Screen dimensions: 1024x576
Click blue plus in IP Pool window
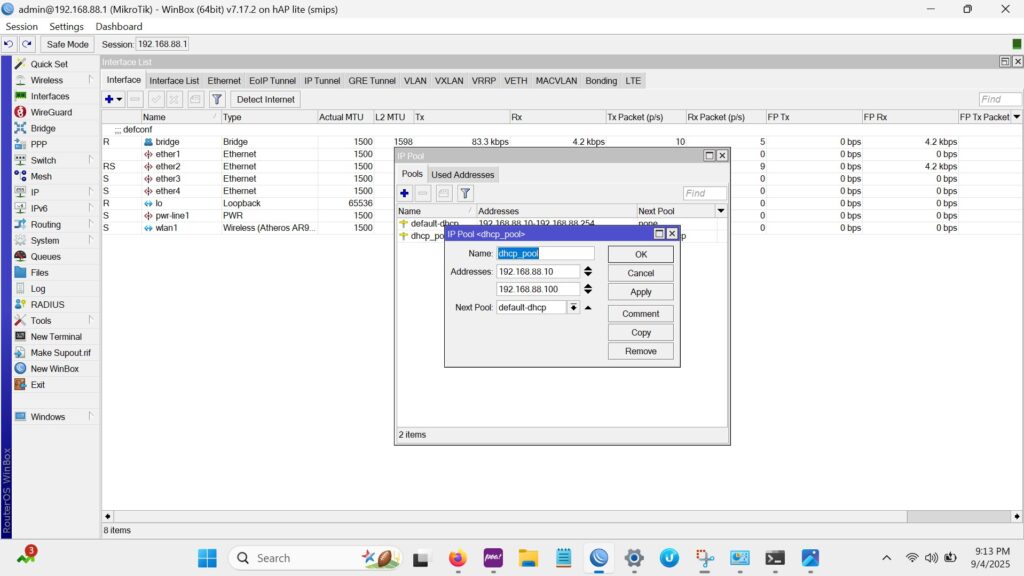[404, 193]
